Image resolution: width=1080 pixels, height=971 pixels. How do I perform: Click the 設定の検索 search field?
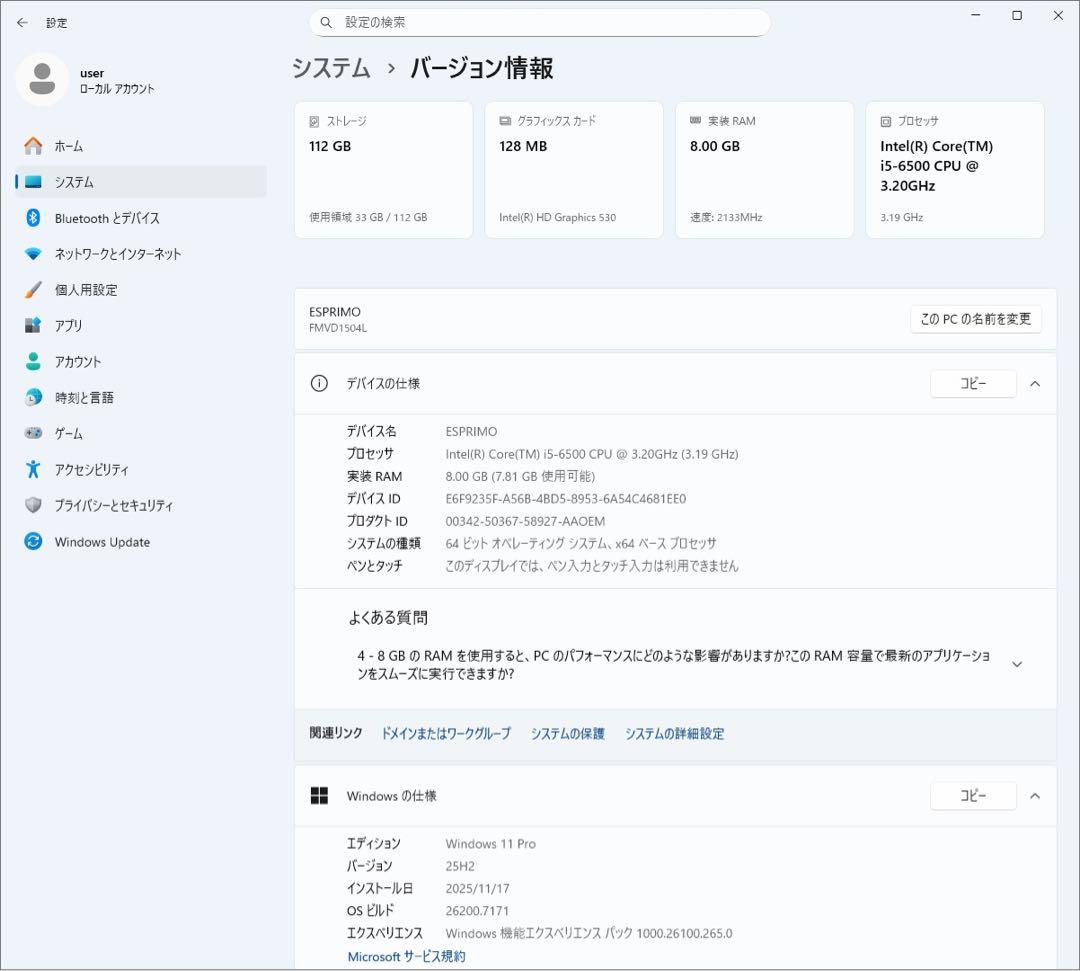pyautogui.click(x=540, y=22)
